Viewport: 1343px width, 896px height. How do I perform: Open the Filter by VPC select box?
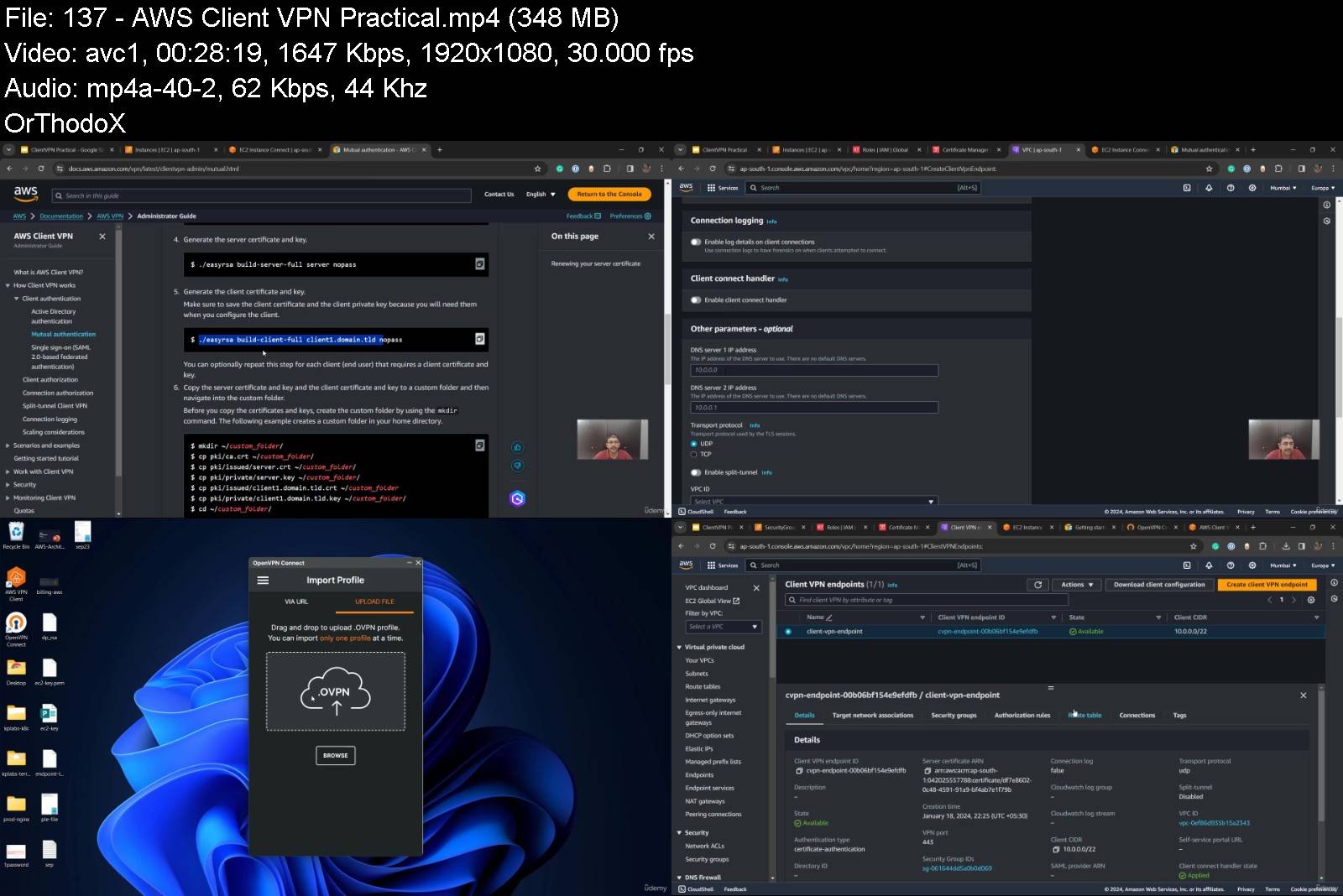(723, 627)
